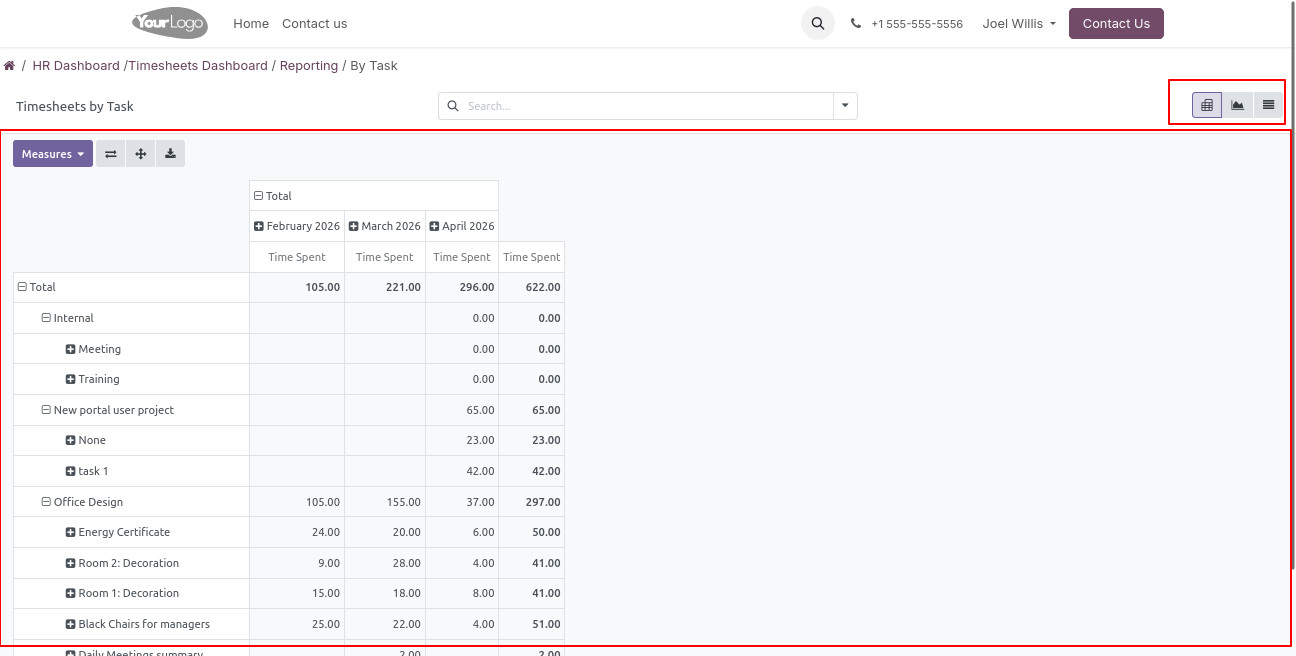The width and height of the screenshot is (1296, 656).
Task: Switch to graph view icon
Action: pos(1238,105)
